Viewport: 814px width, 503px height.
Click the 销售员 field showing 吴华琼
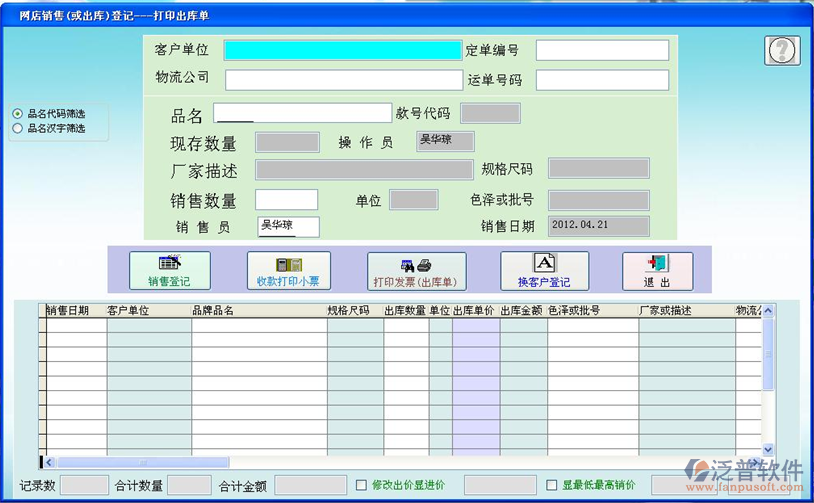[x=289, y=227]
